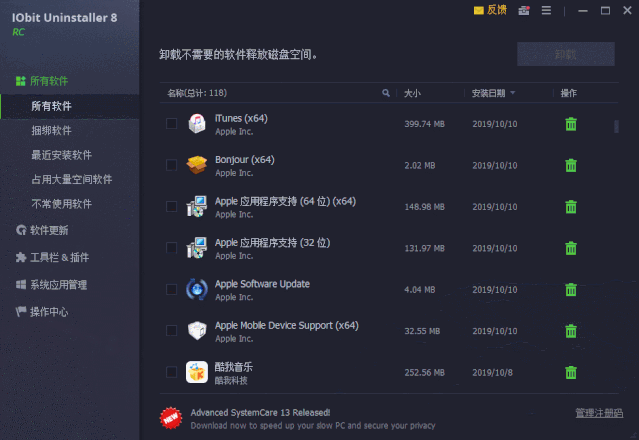
Task: Click the 反馈 feedback link
Action: coord(497,10)
